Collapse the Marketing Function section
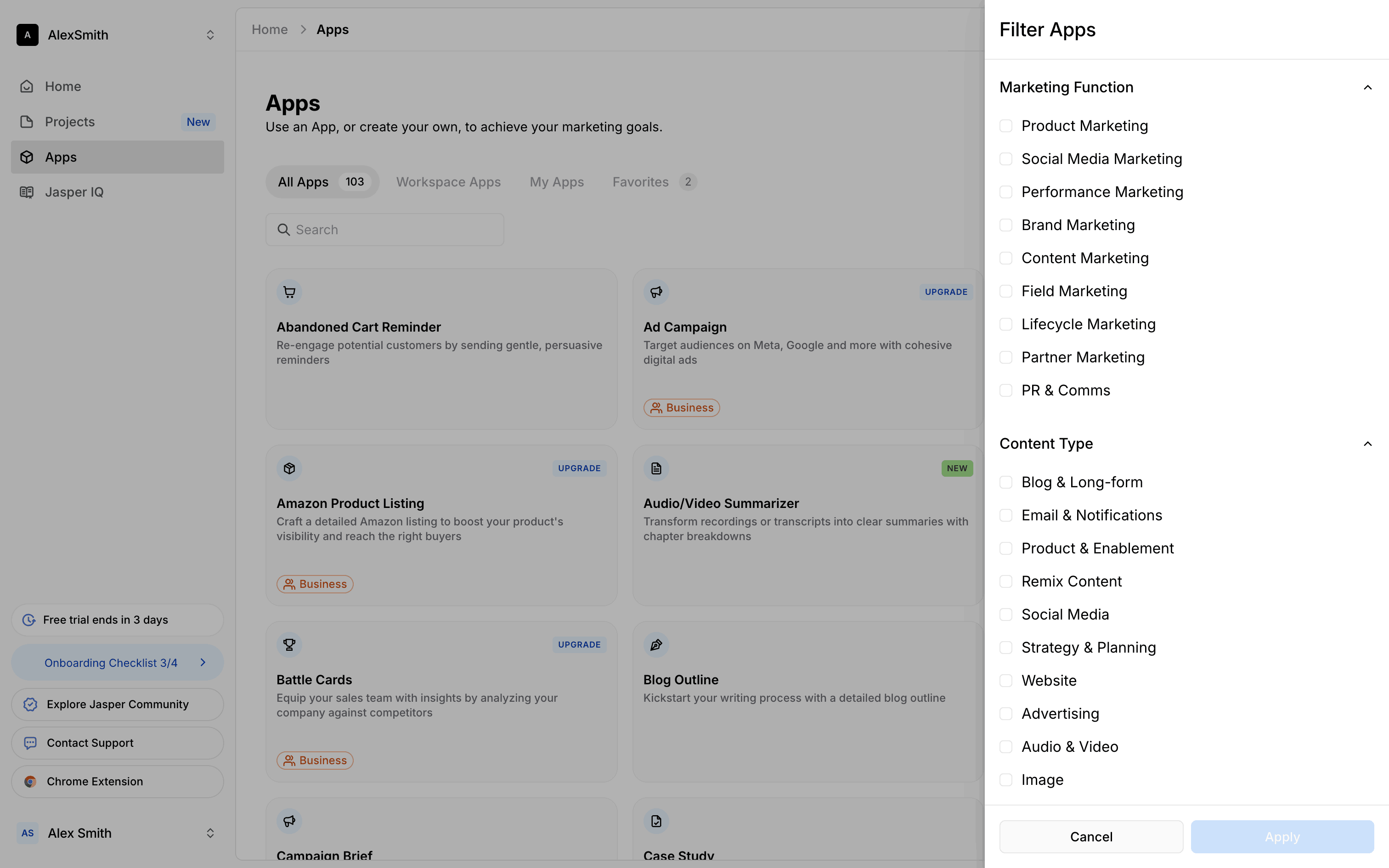This screenshot has height=868, width=1389. click(1367, 87)
